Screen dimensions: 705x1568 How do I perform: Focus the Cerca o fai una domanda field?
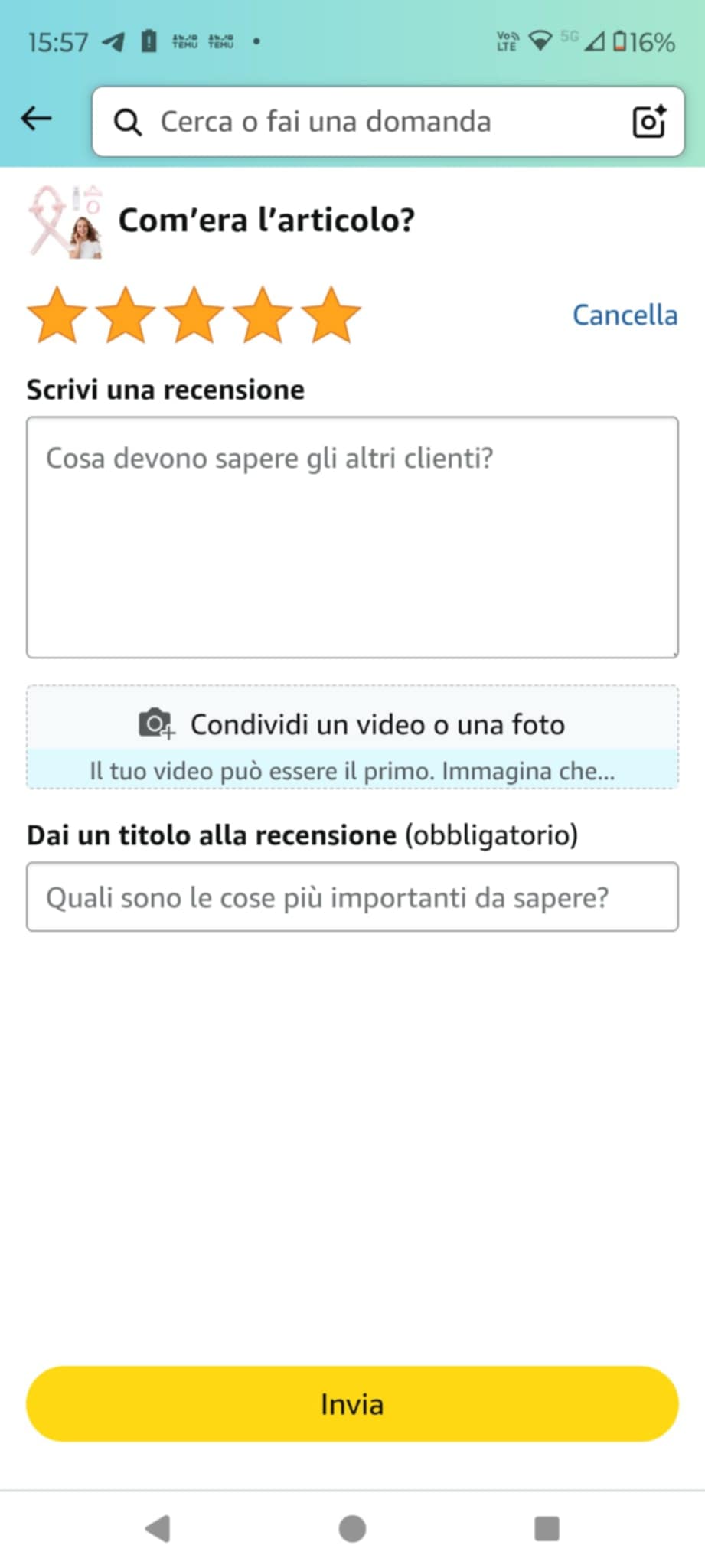click(388, 122)
